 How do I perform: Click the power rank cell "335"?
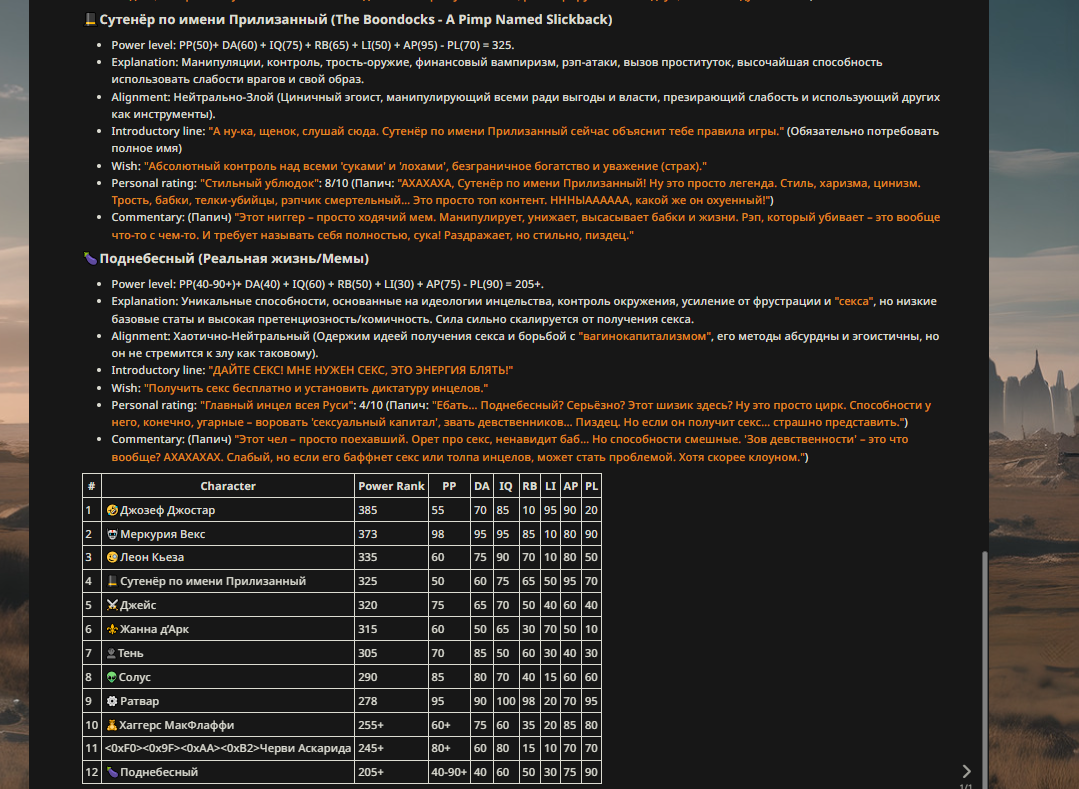pos(391,557)
